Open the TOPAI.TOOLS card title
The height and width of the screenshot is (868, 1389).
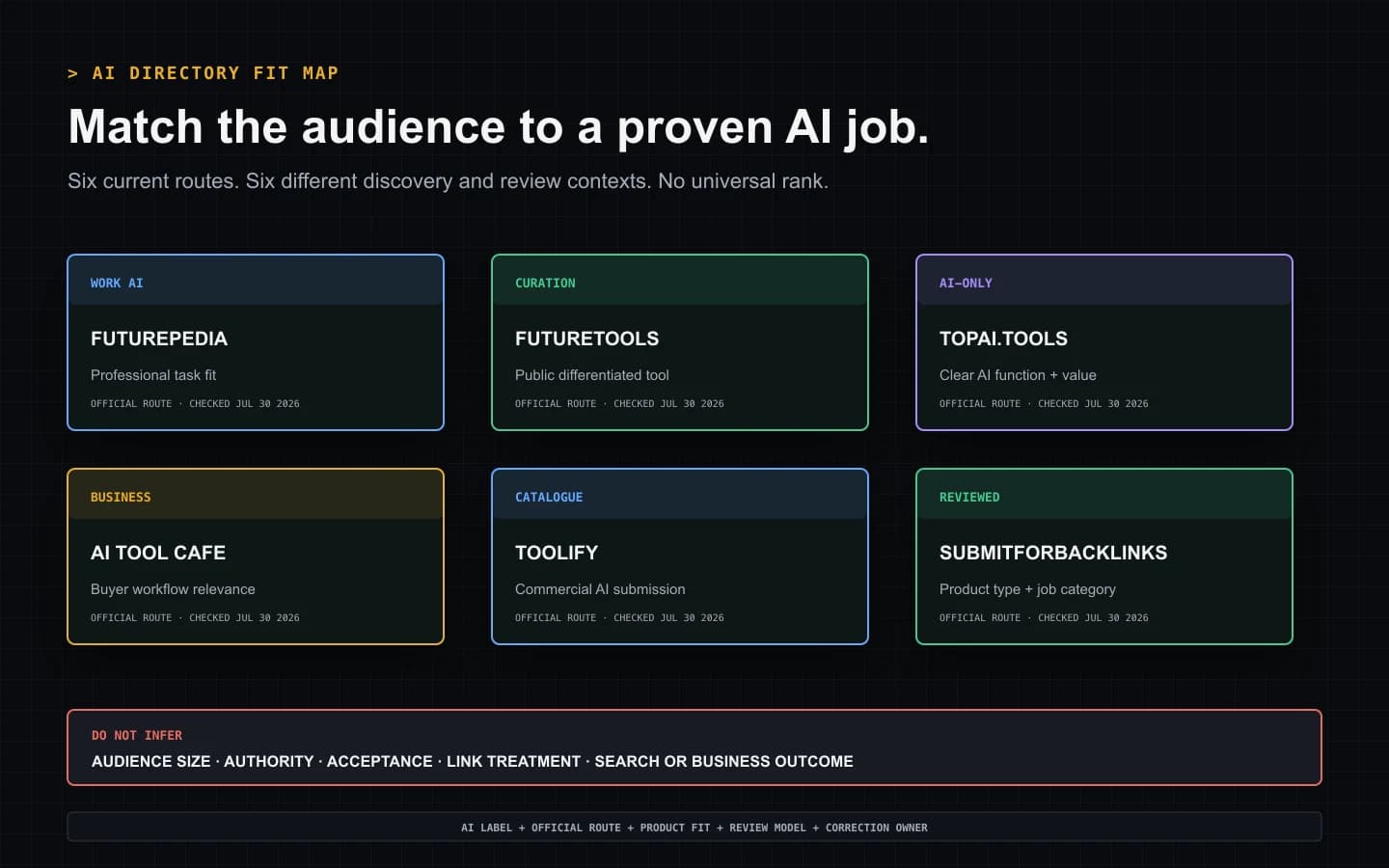click(1003, 339)
